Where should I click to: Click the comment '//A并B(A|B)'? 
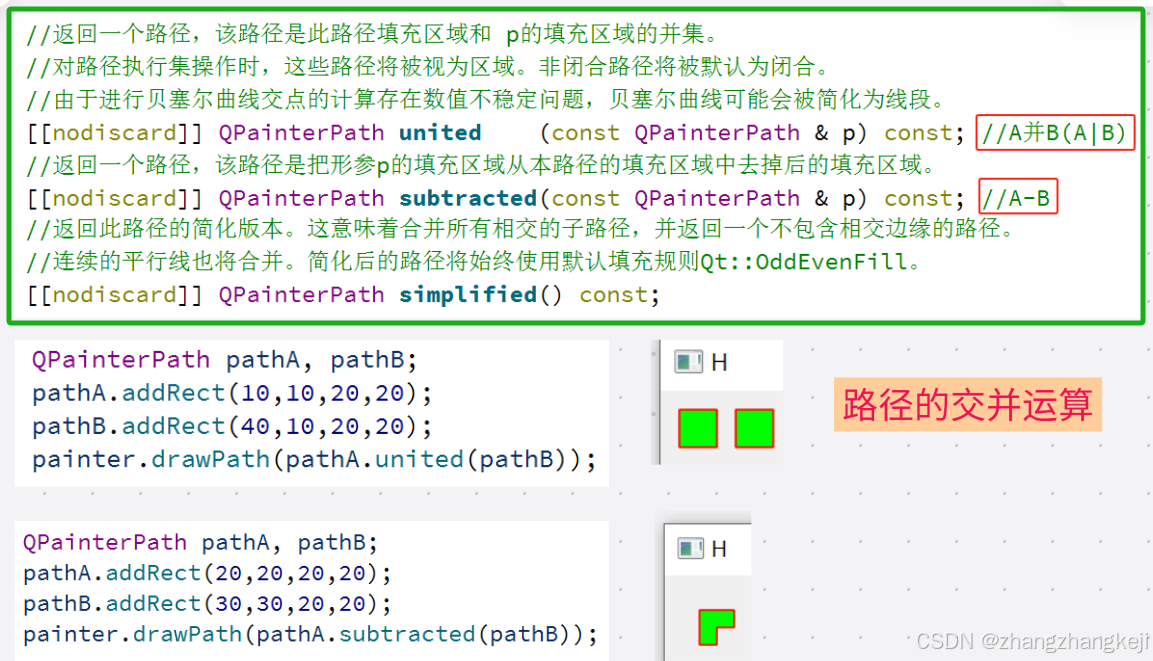click(x=1055, y=132)
